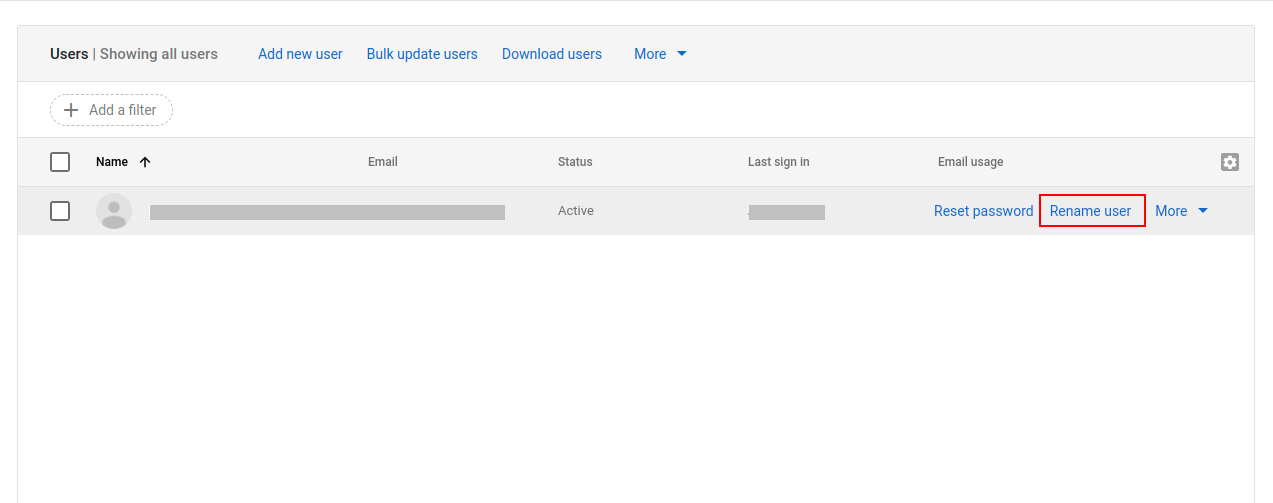This screenshot has height=503, width=1273.
Task: Open the column settings gear icon
Action: (1229, 162)
